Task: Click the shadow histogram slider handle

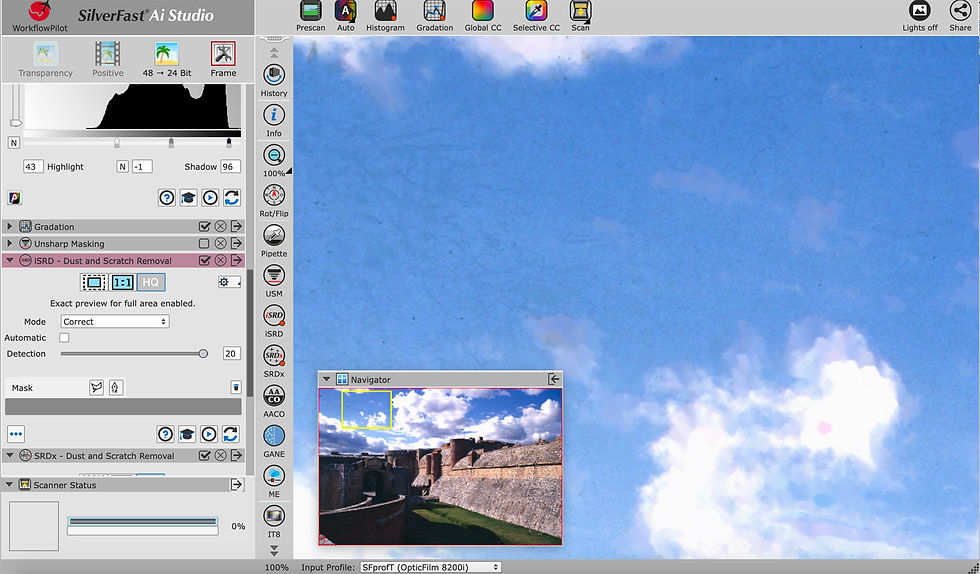Action: point(229,143)
